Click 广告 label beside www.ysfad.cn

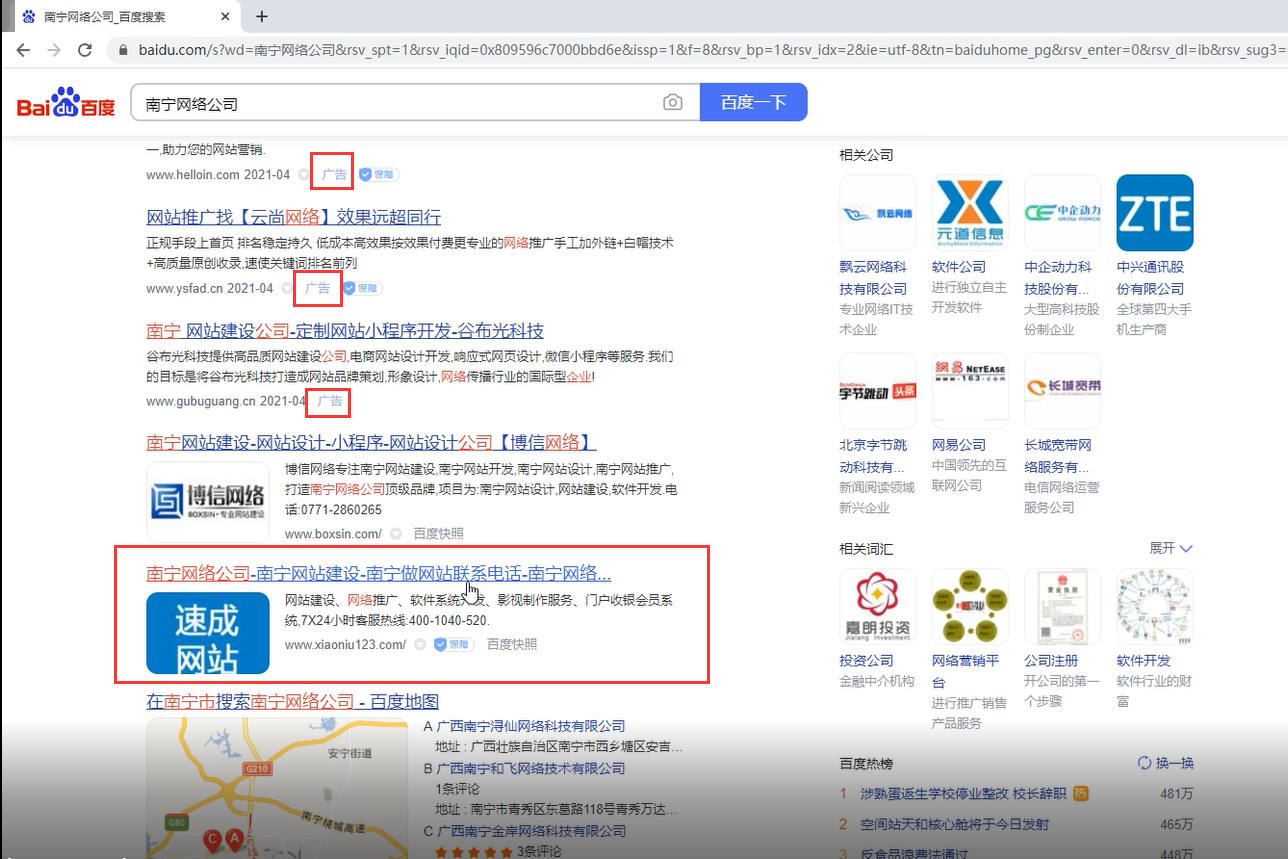(317, 288)
